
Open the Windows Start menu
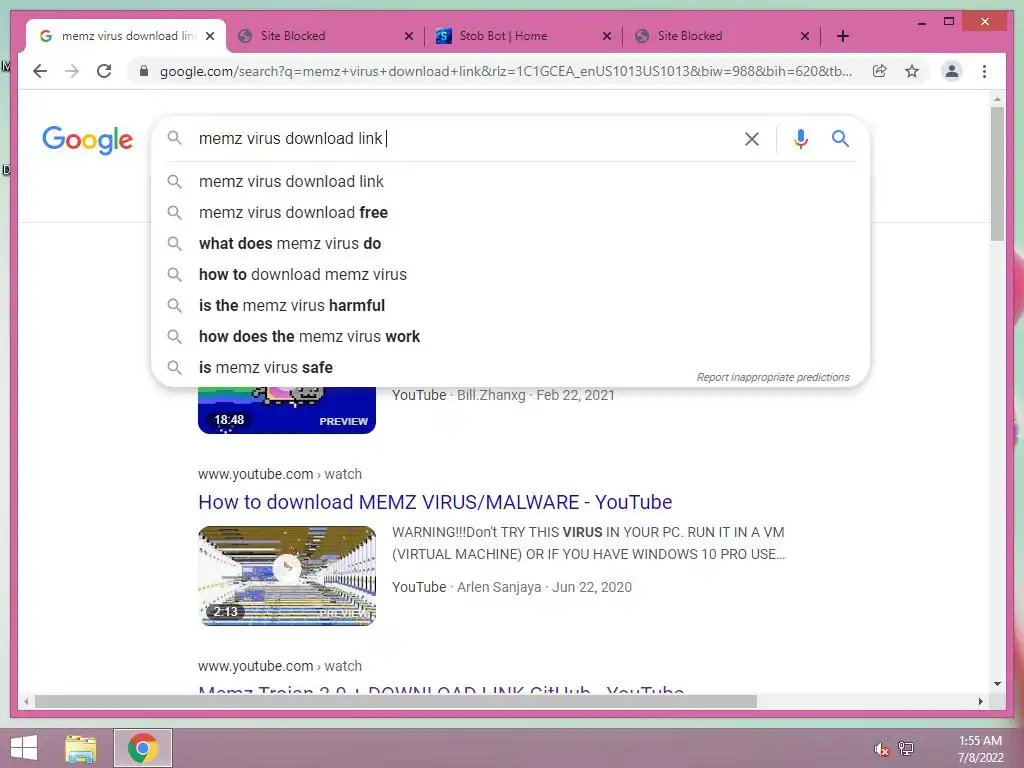click(24, 748)
